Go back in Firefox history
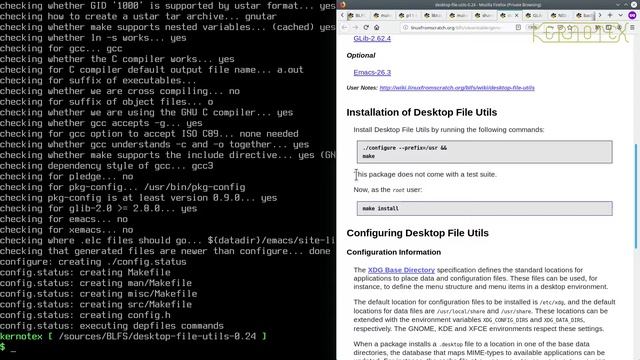Screen dimensions: 640x360 (344, 27)
